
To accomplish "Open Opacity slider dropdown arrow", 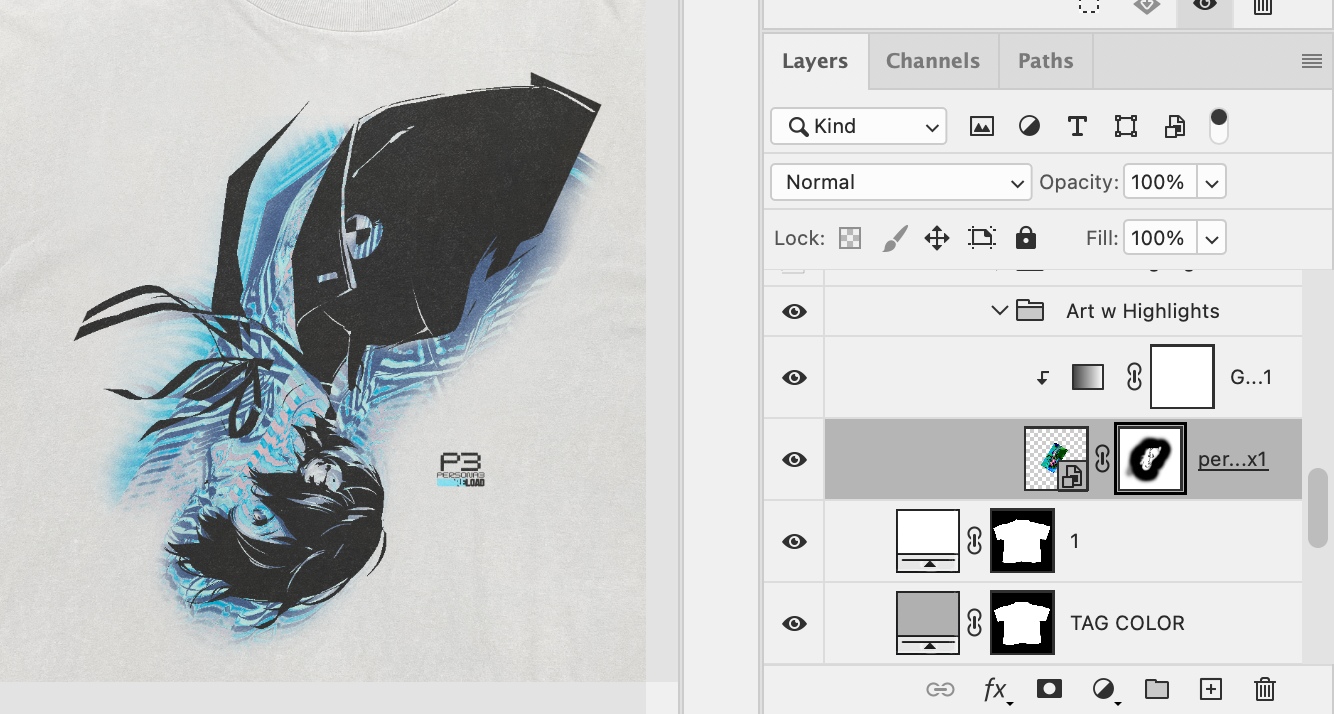I will [x=1212, y=183].
